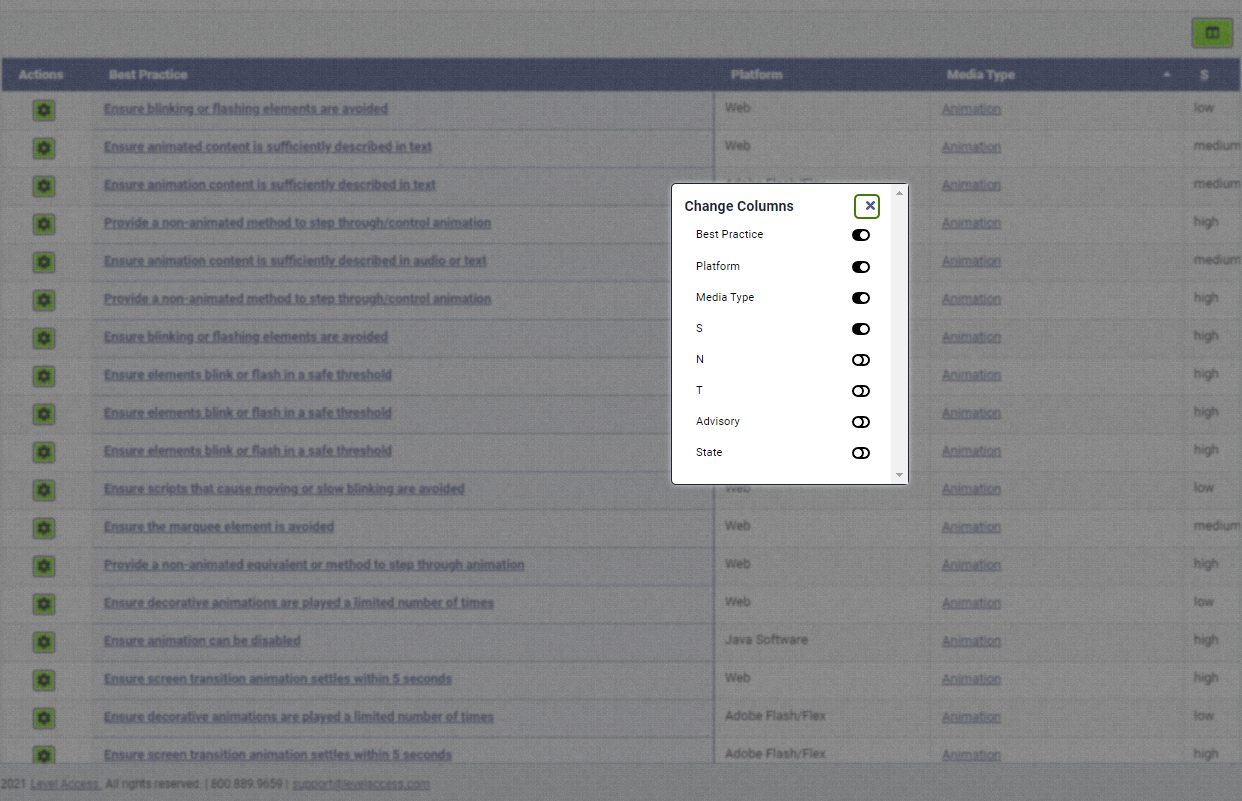This screenshot has height=801, width=1242.
Task: Open 'Ensure scripts that cause moving or slow blinking are avoided'
Action: point(284,489)
